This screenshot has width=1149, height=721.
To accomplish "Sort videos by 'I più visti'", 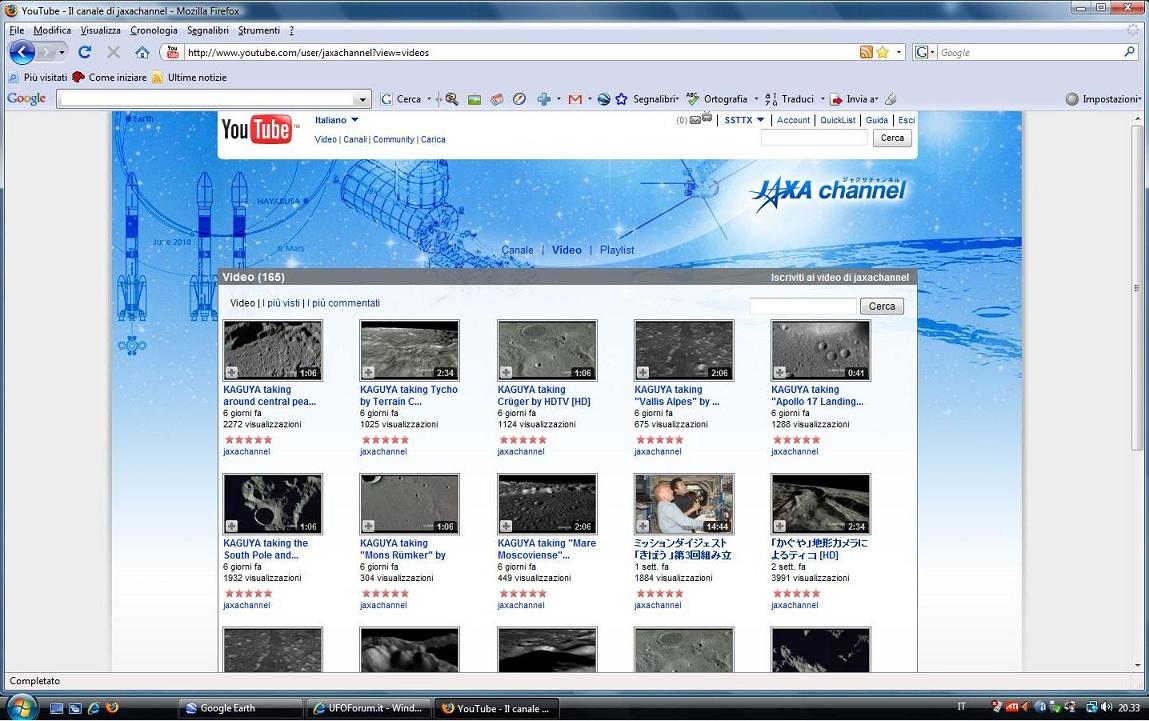I will tap(281, 303).
